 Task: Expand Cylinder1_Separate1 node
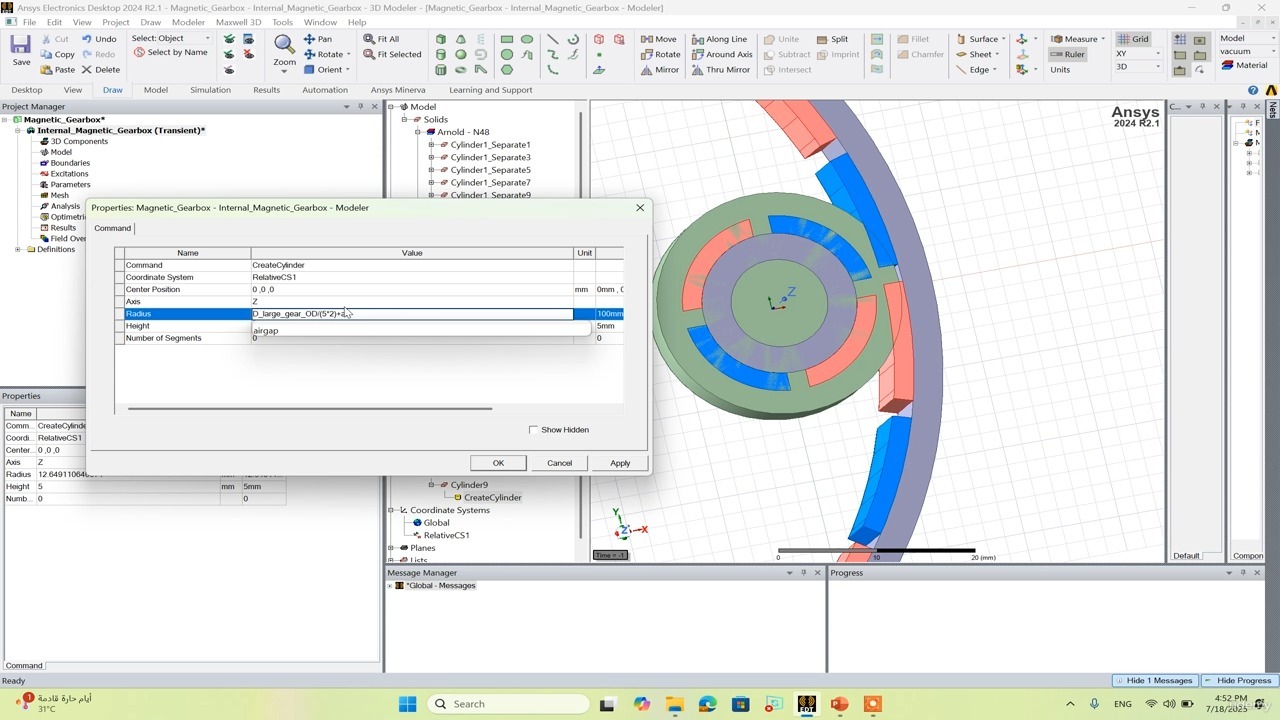(431, 145)
